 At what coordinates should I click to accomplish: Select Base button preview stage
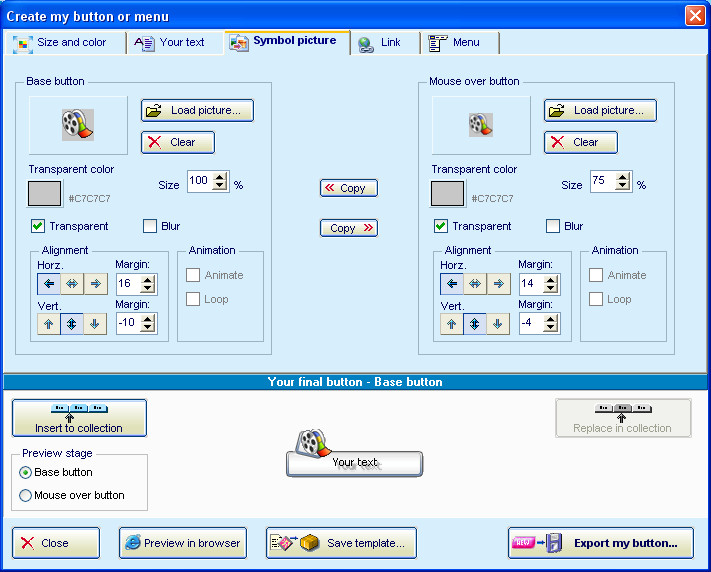25,473
